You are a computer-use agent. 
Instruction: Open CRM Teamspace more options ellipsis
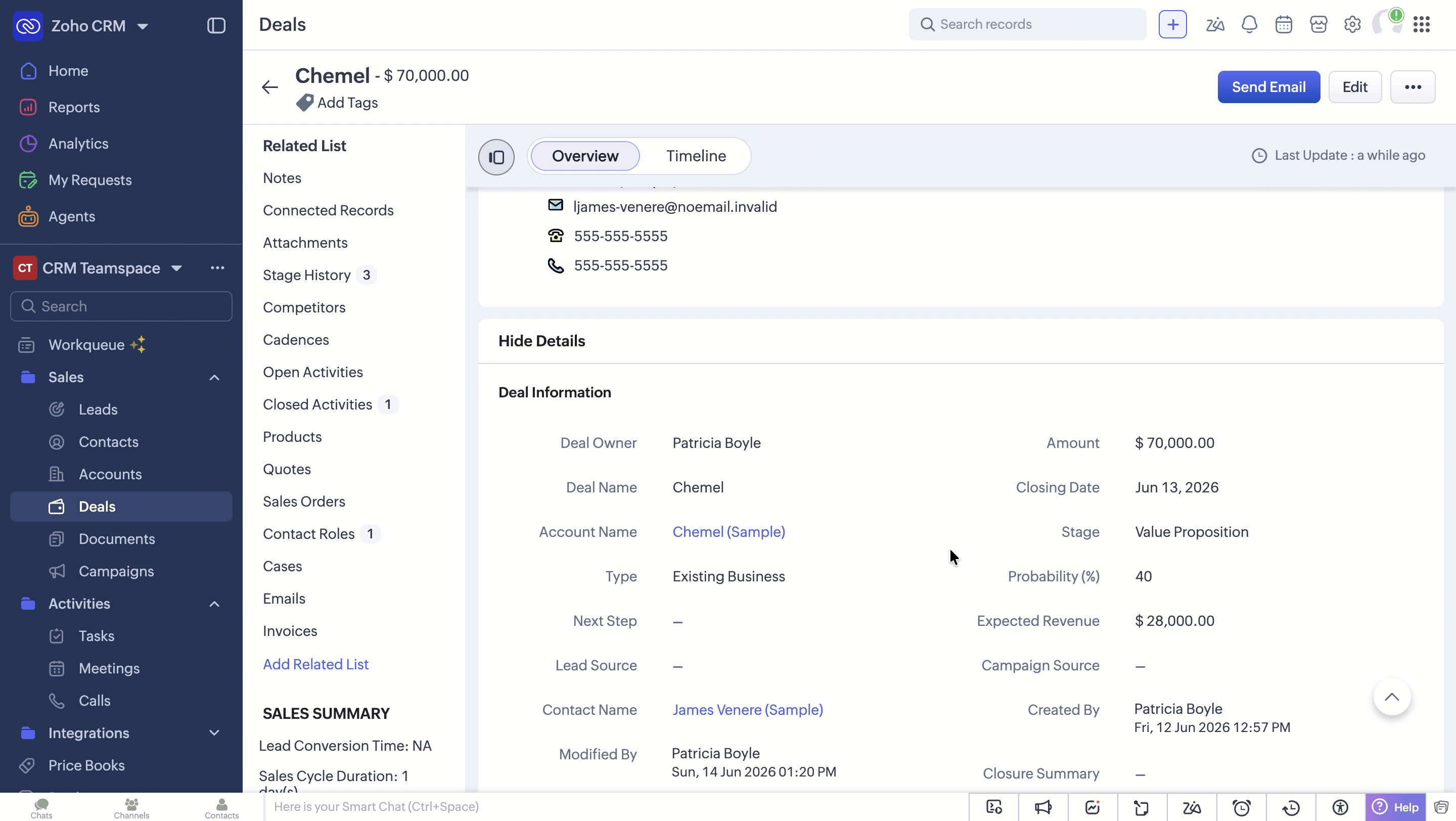click(217, 268)
